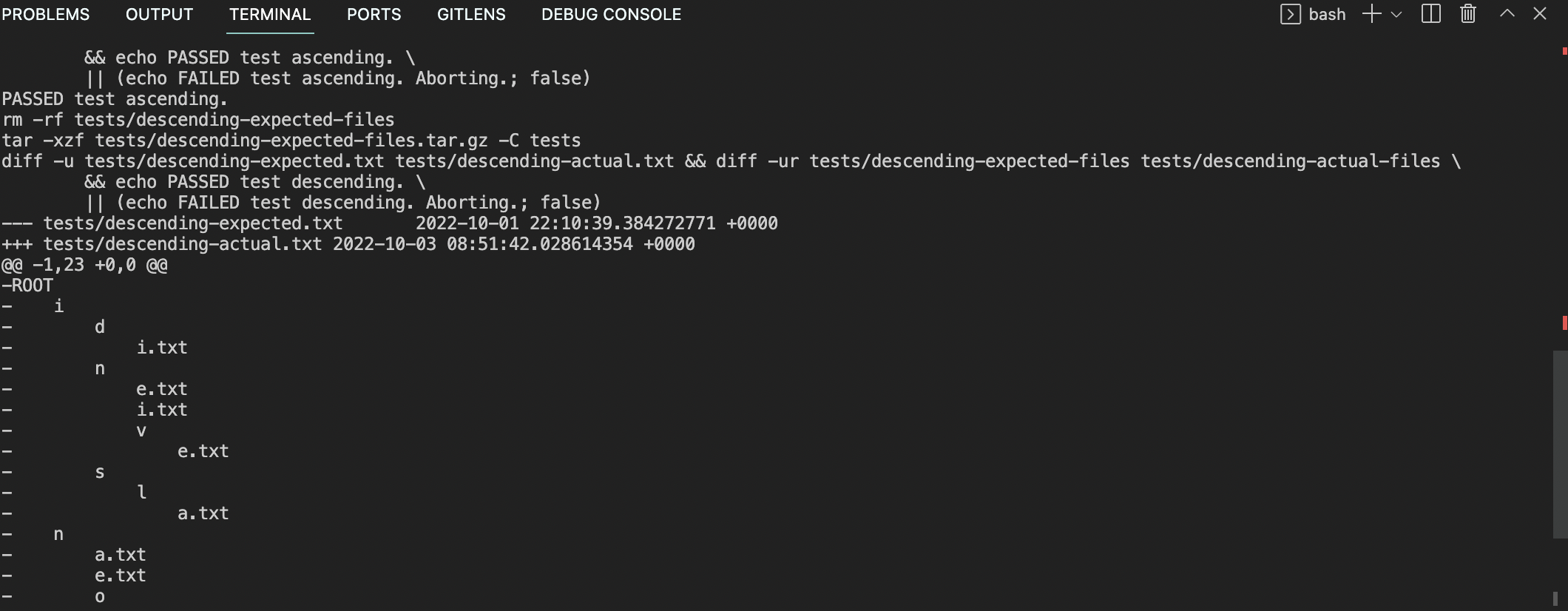This screenshot has height=611, width=1568.
Task: Open the GITLENS panel tab
Action: (471, 15)
